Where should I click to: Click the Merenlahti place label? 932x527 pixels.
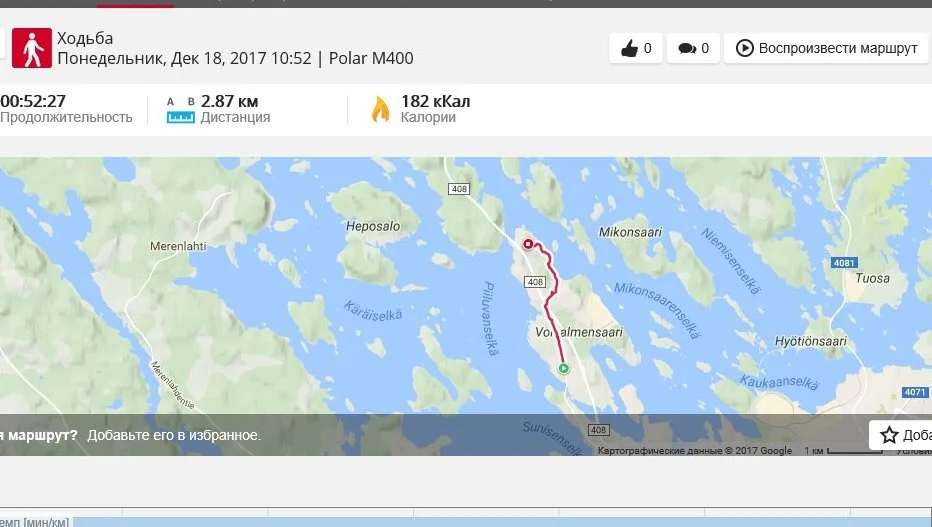point(178,246)
